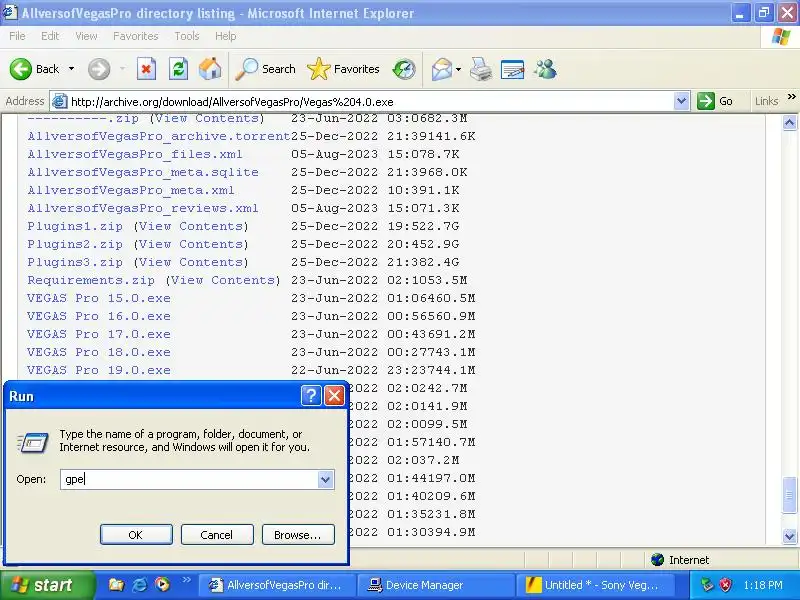
Task: Click the Open text field in Run
Action: pos(189,479)
